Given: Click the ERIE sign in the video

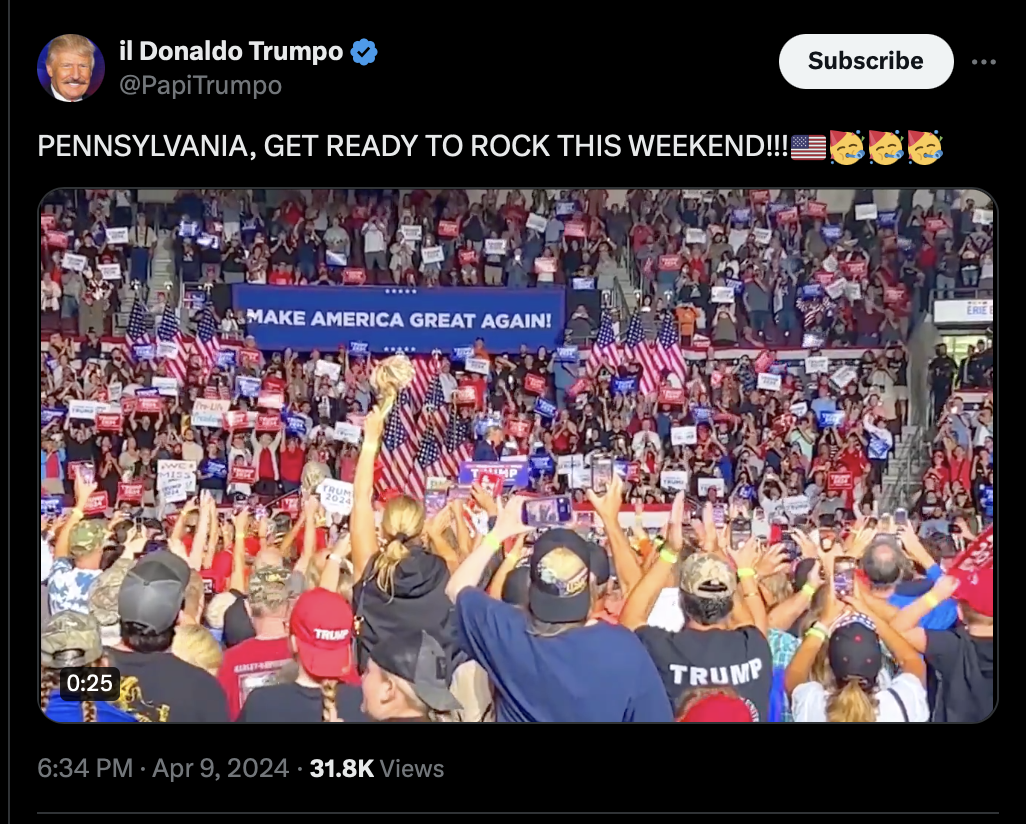Looking at the screenshot, I should click(963, 310).
